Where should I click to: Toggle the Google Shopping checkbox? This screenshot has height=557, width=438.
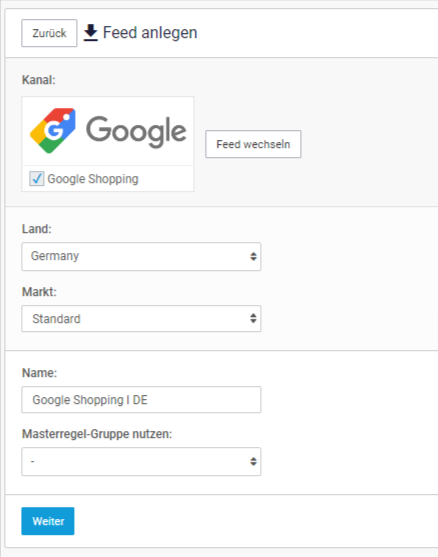pos(37,179)
